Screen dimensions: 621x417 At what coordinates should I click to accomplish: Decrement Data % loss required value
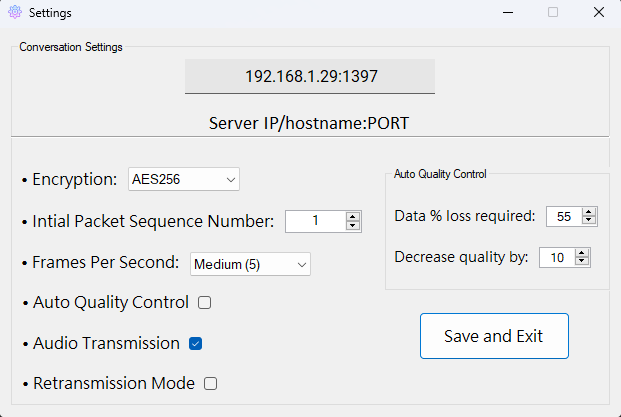point(589,220)
